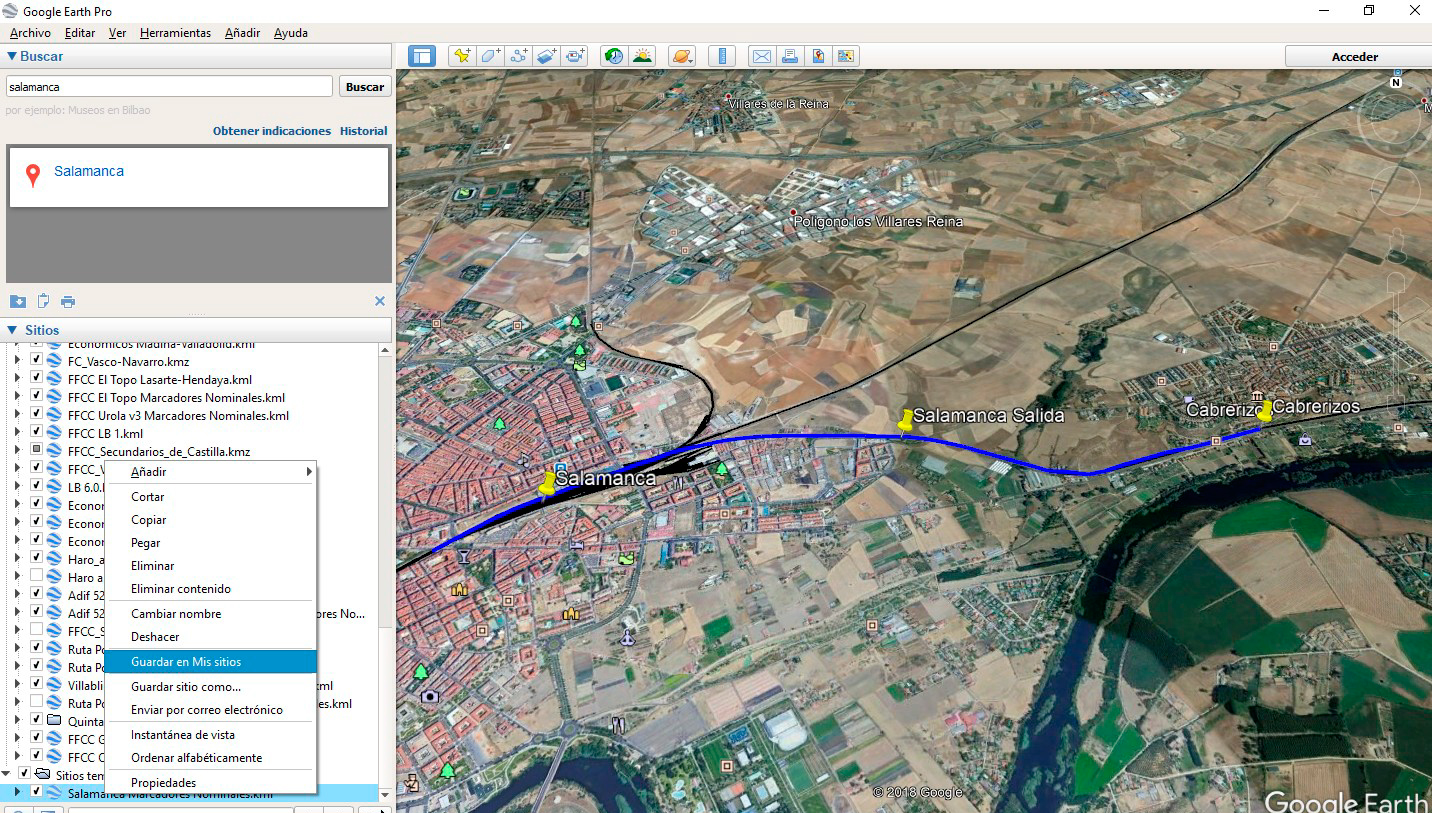Collapse the Sitios temporales folder arrow
Screen dimensions: 1432x813
pos(6,774)
